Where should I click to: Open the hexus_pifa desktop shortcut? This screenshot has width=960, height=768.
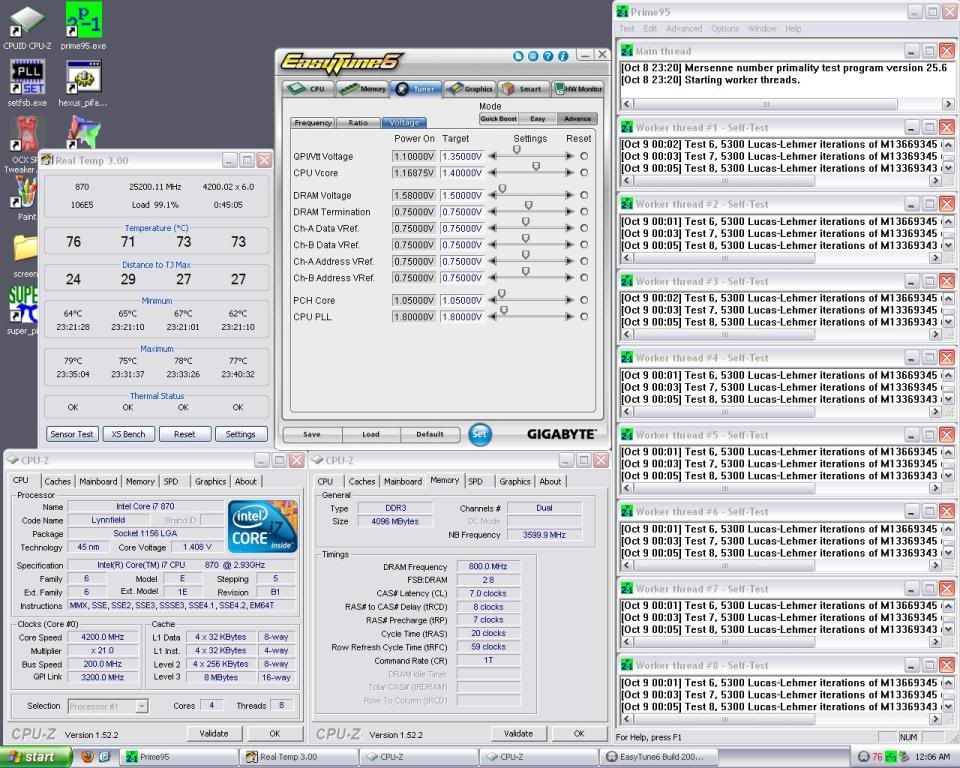point(83,84)
